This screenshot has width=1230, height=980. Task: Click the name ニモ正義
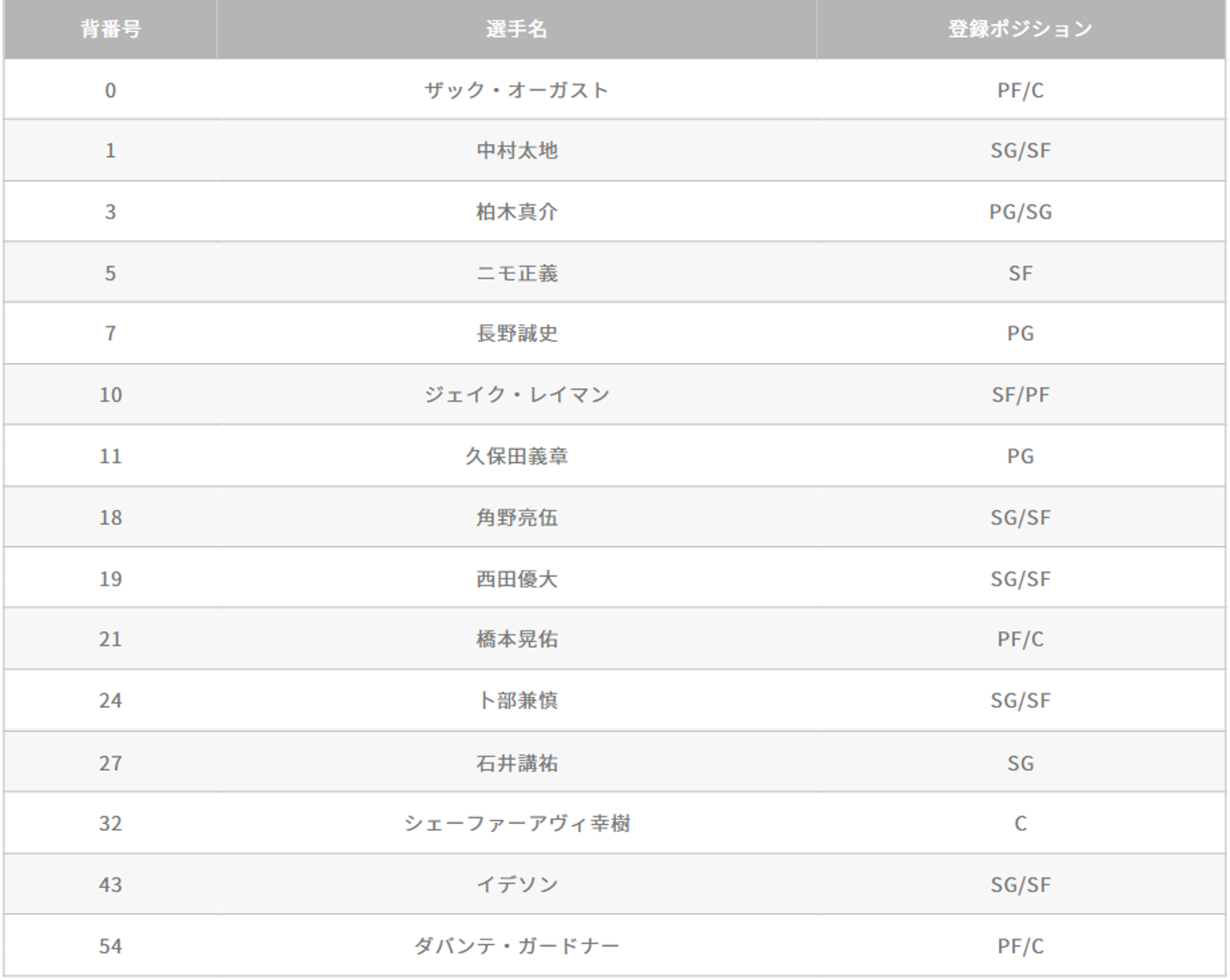516,273
